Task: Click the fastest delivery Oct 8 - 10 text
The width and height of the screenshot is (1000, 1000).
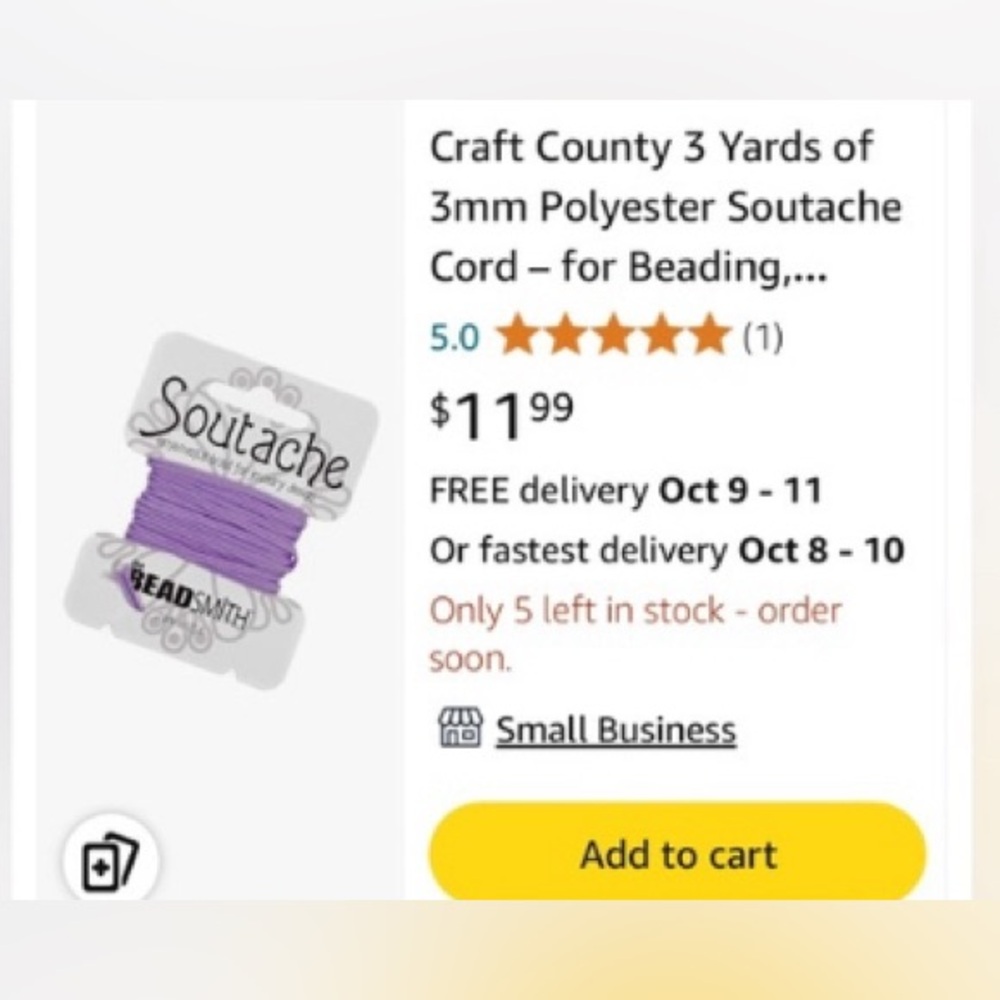Action: [666, 551]
